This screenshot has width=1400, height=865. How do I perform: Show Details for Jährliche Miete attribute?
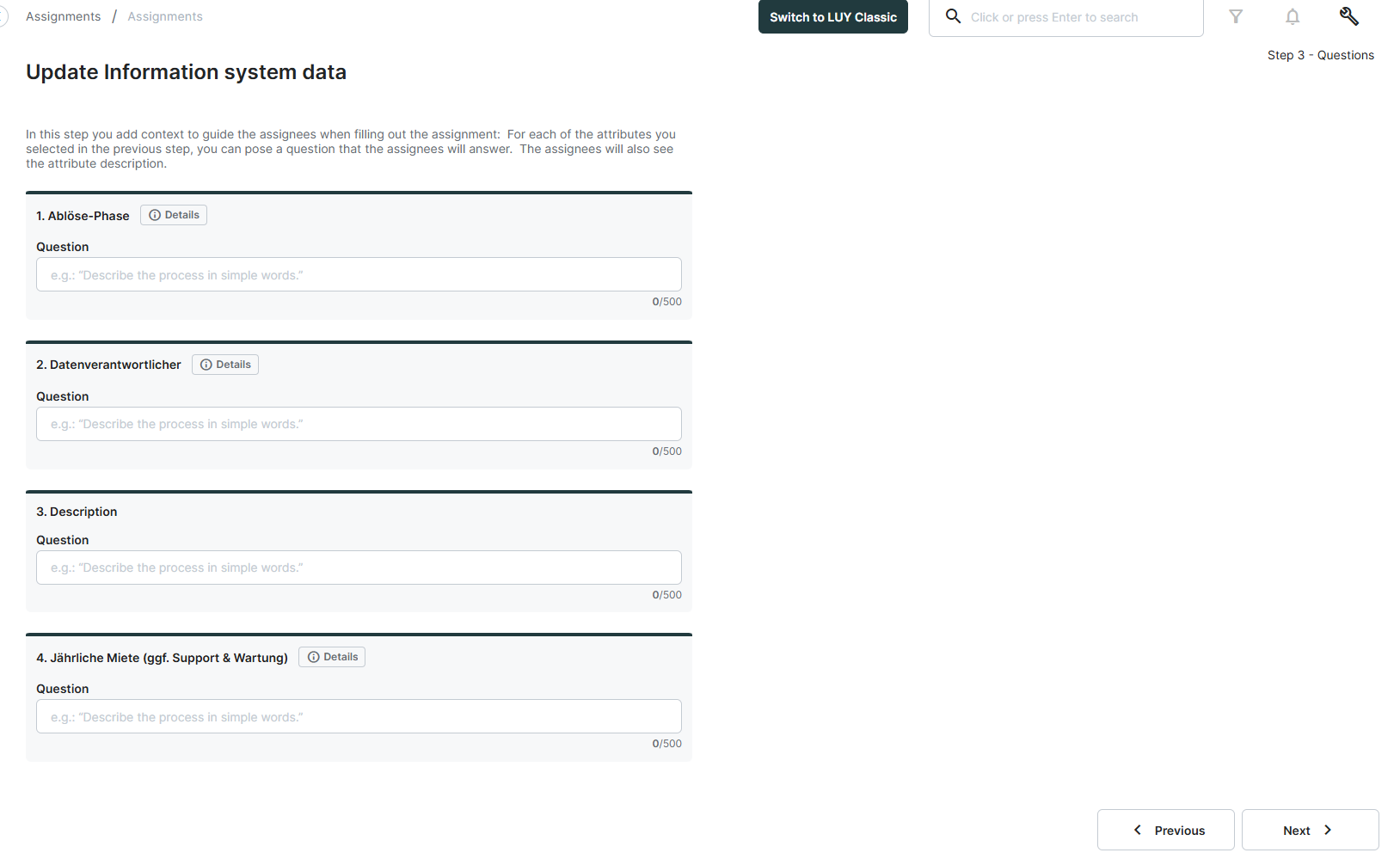point(332,657)
